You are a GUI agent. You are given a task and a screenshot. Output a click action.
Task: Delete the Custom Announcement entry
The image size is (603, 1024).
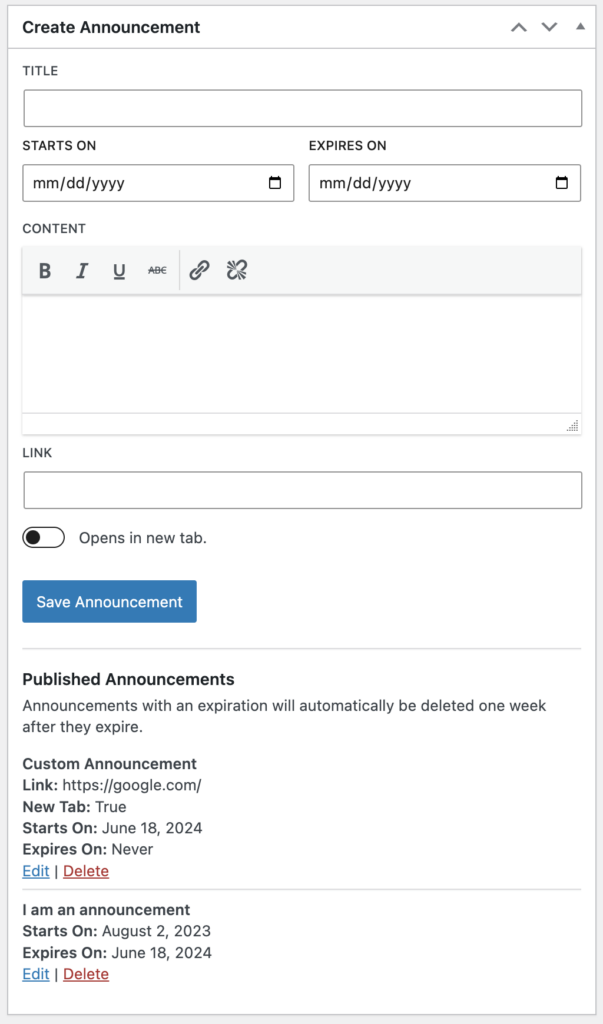[86, 871]
